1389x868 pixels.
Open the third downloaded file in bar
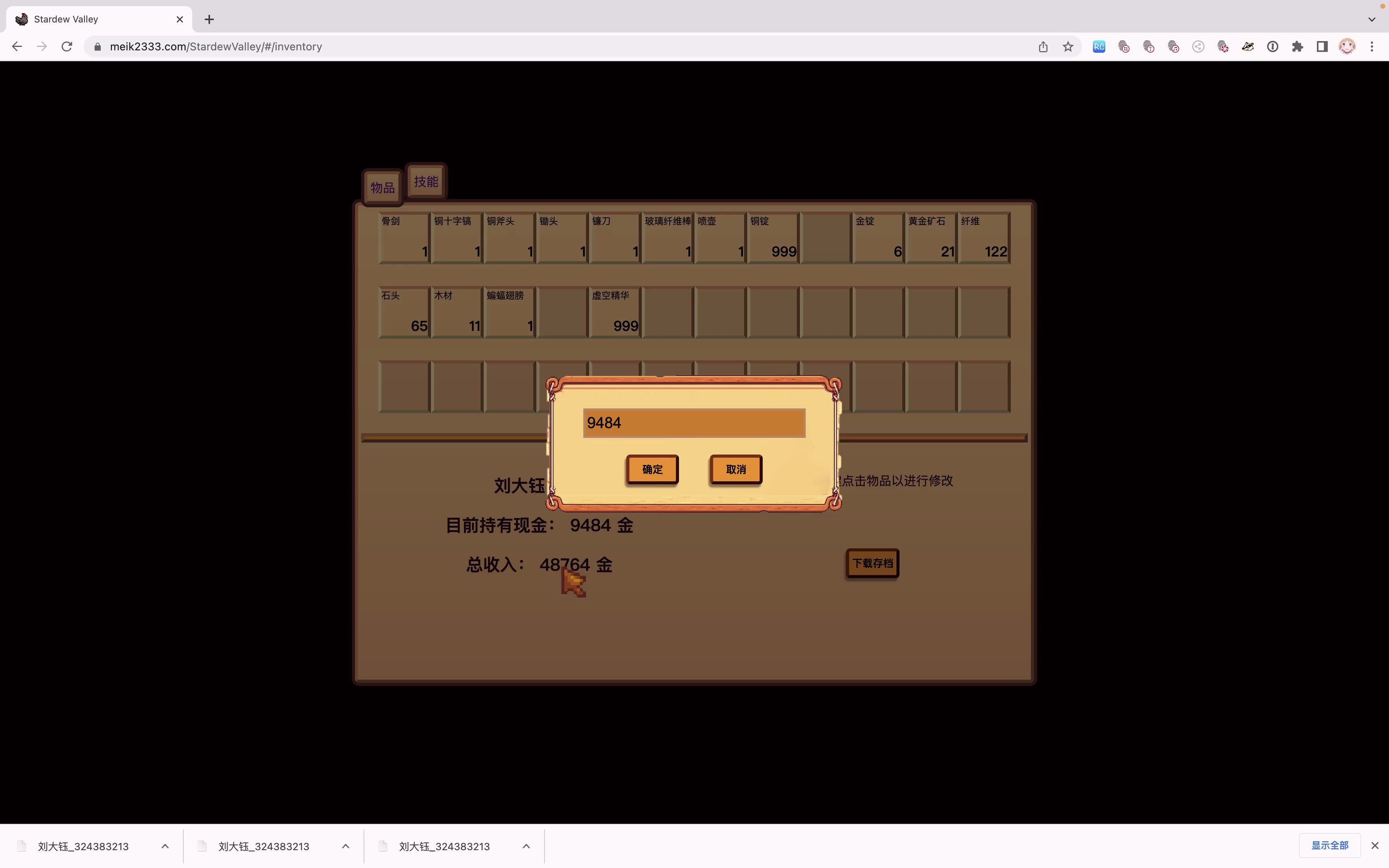[x=444, y=846]
